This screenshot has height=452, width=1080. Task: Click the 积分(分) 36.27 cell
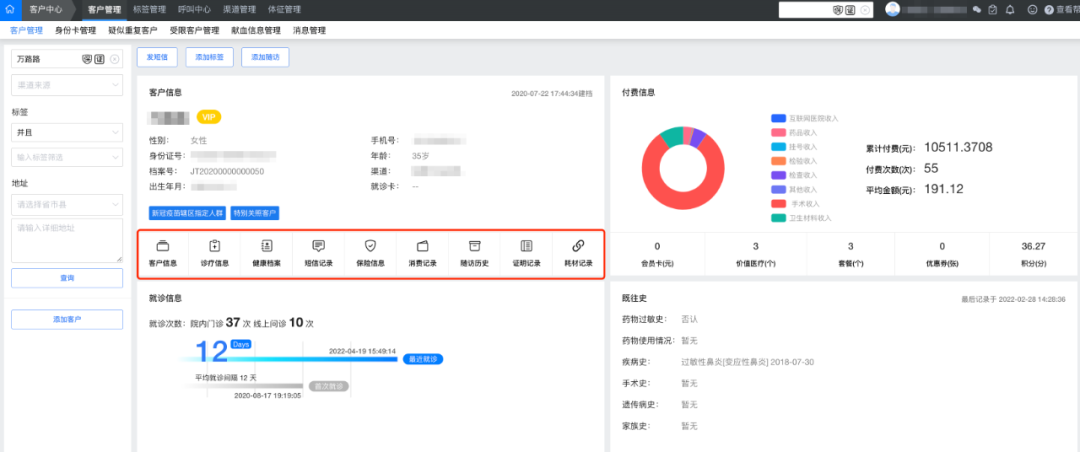pos(1034,254)
